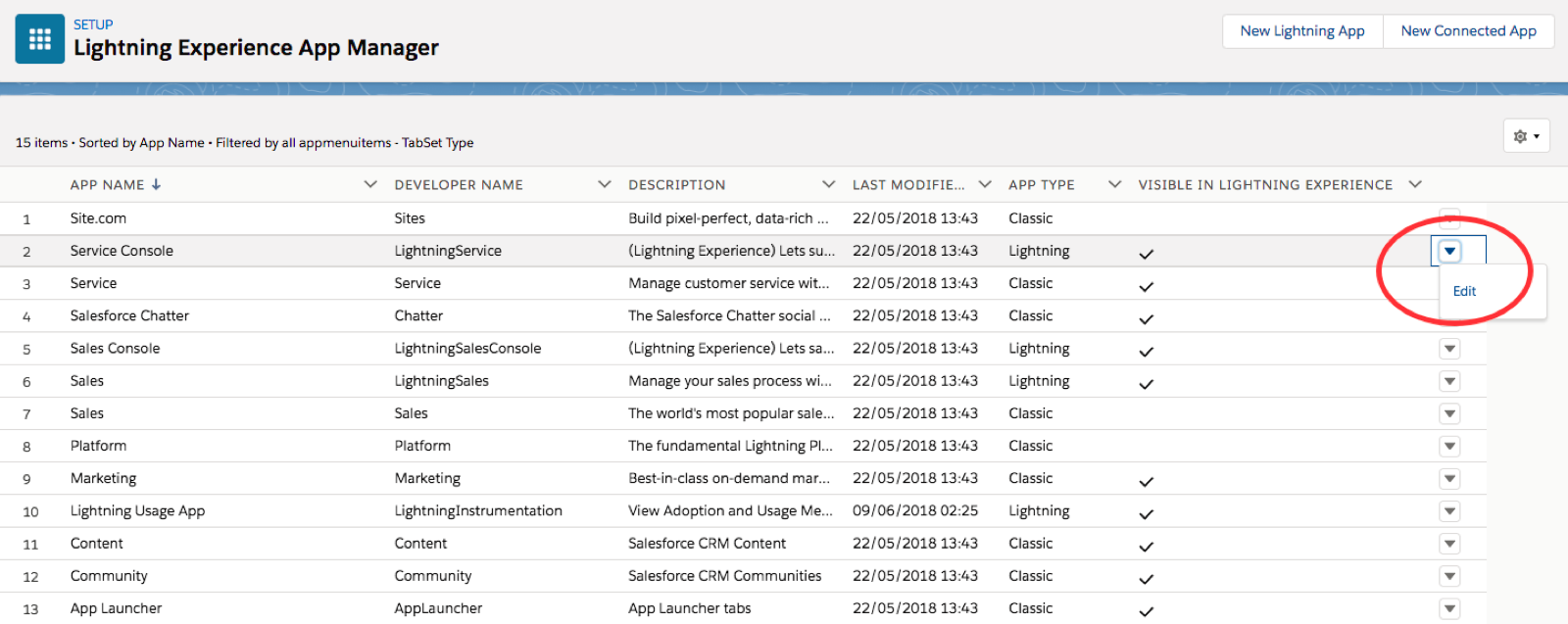Open Marketing row action dropdown
The width and height of the screenshot is (1568, 624).
1449,479
